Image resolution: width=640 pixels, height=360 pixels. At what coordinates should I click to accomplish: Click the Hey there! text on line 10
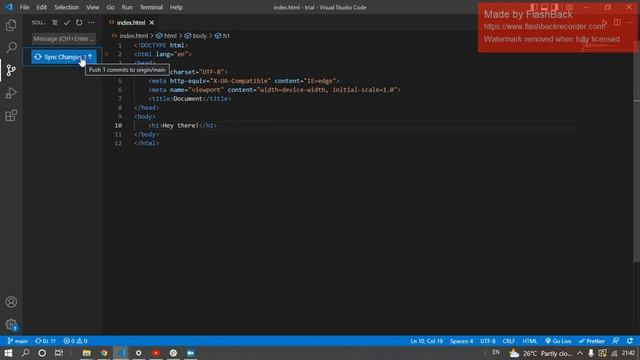[180, 126]
